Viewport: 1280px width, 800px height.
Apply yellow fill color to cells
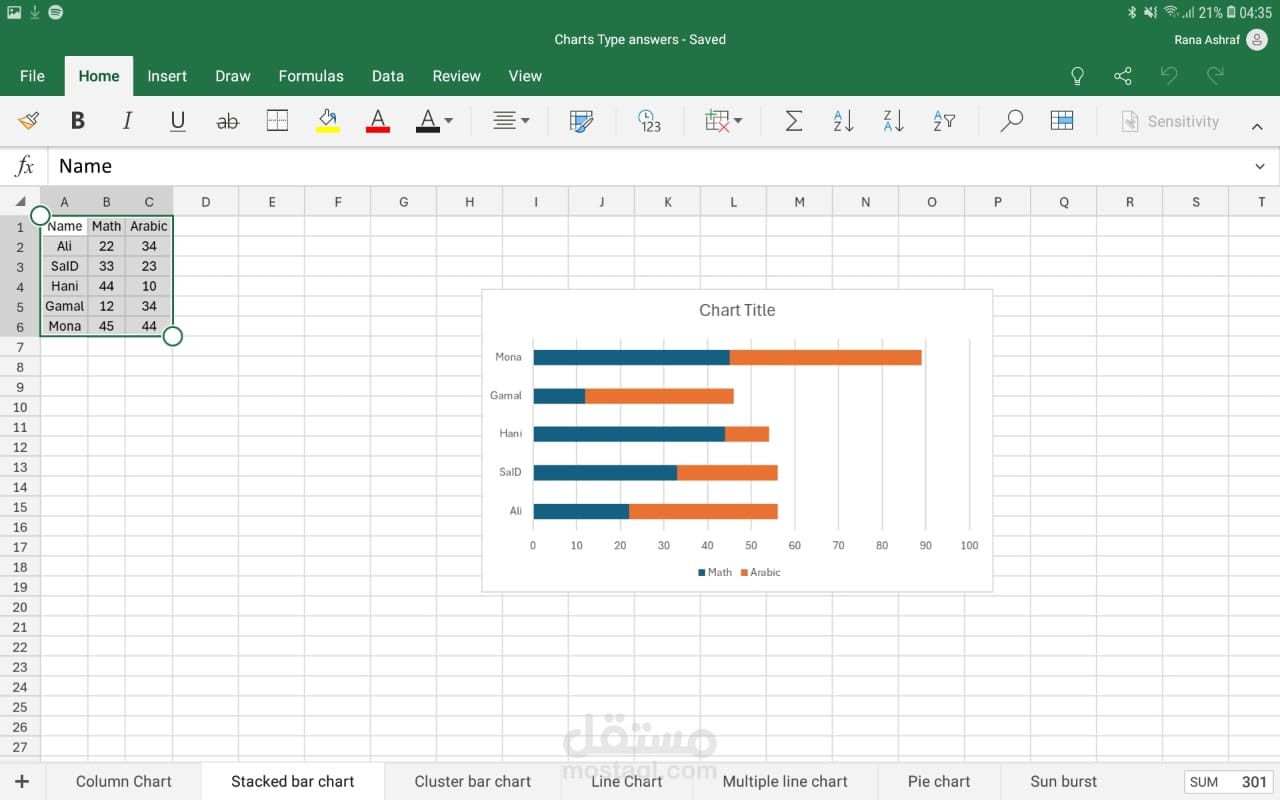click(327, 122)
